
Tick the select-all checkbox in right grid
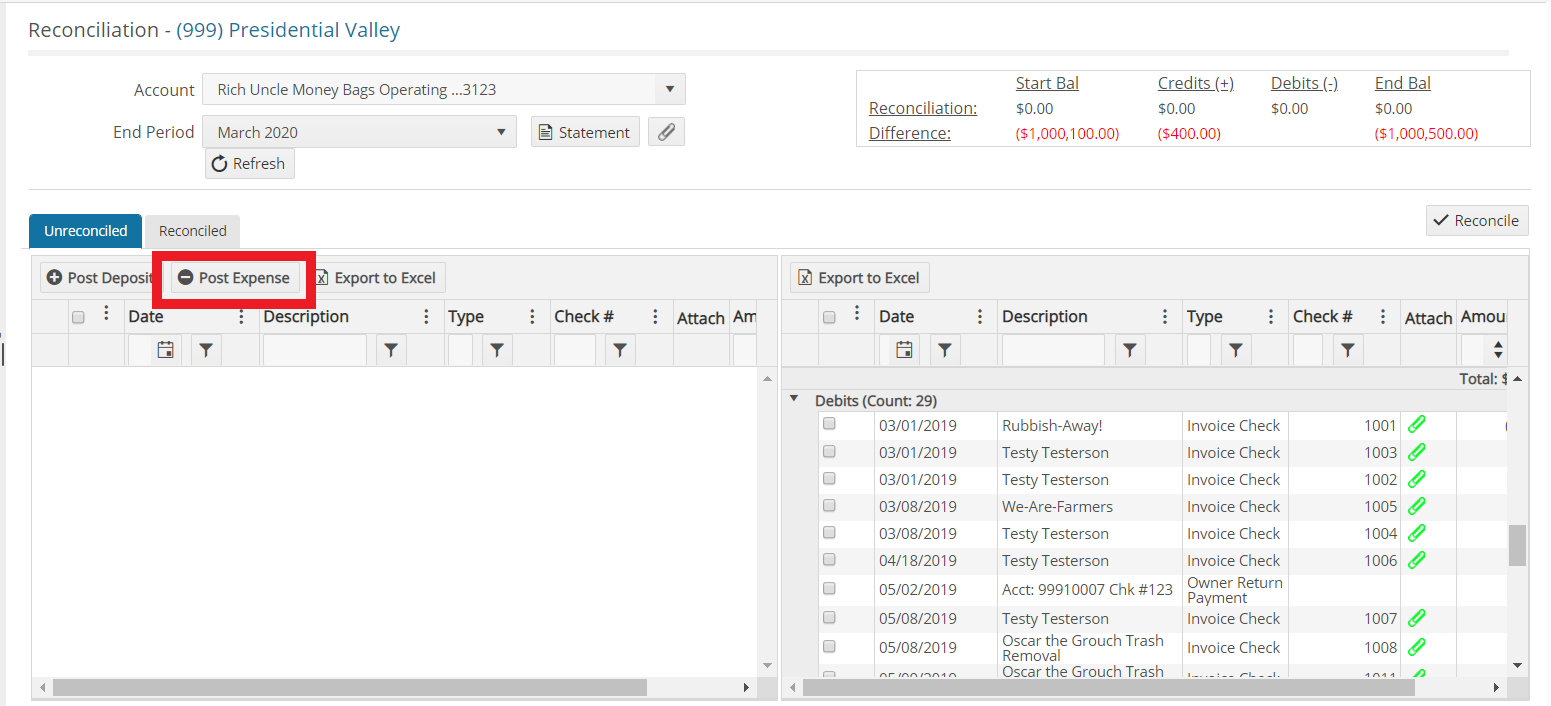click(x=828, y=317)
